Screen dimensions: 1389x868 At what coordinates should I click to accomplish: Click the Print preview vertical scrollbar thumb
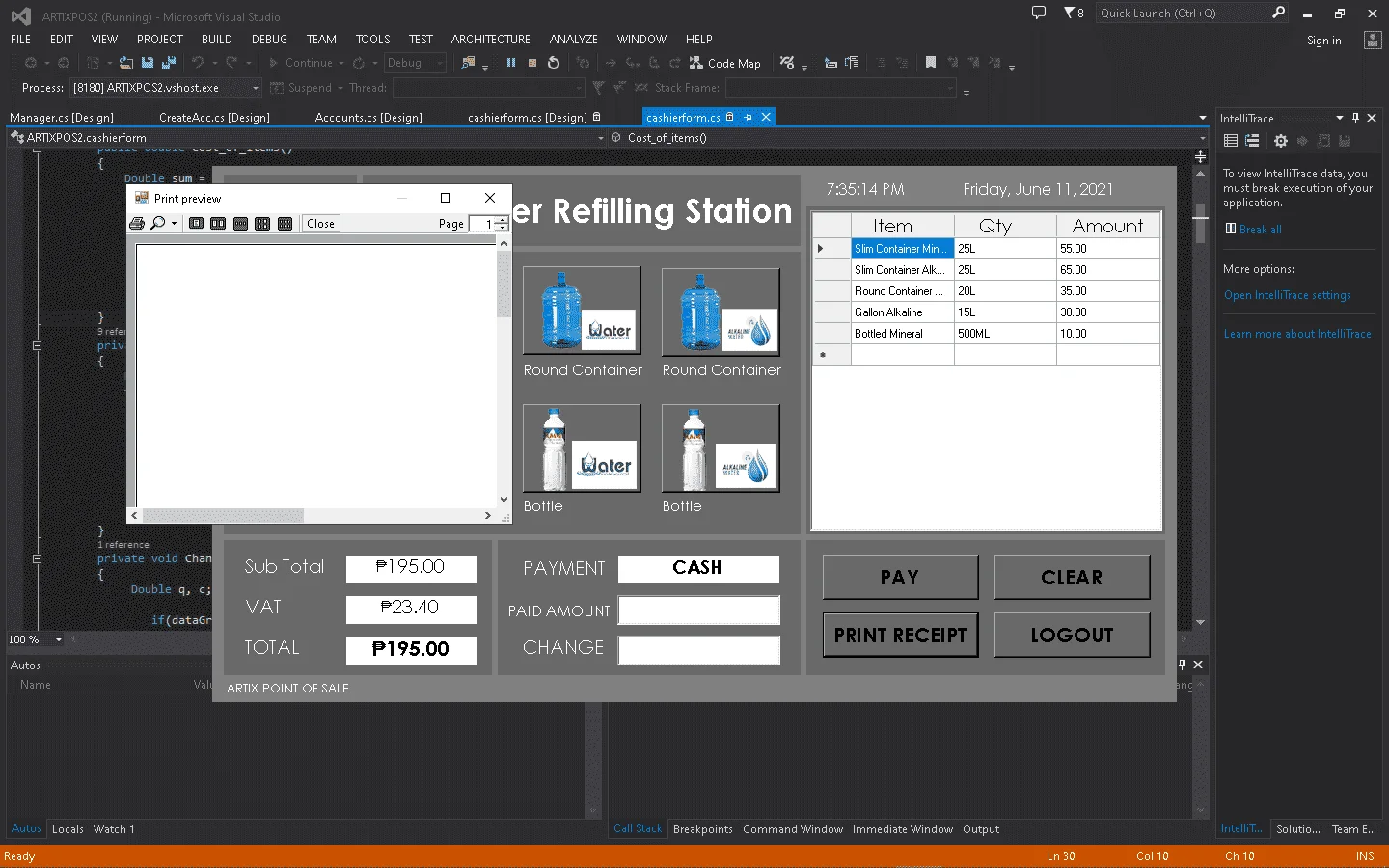point(504,285)
